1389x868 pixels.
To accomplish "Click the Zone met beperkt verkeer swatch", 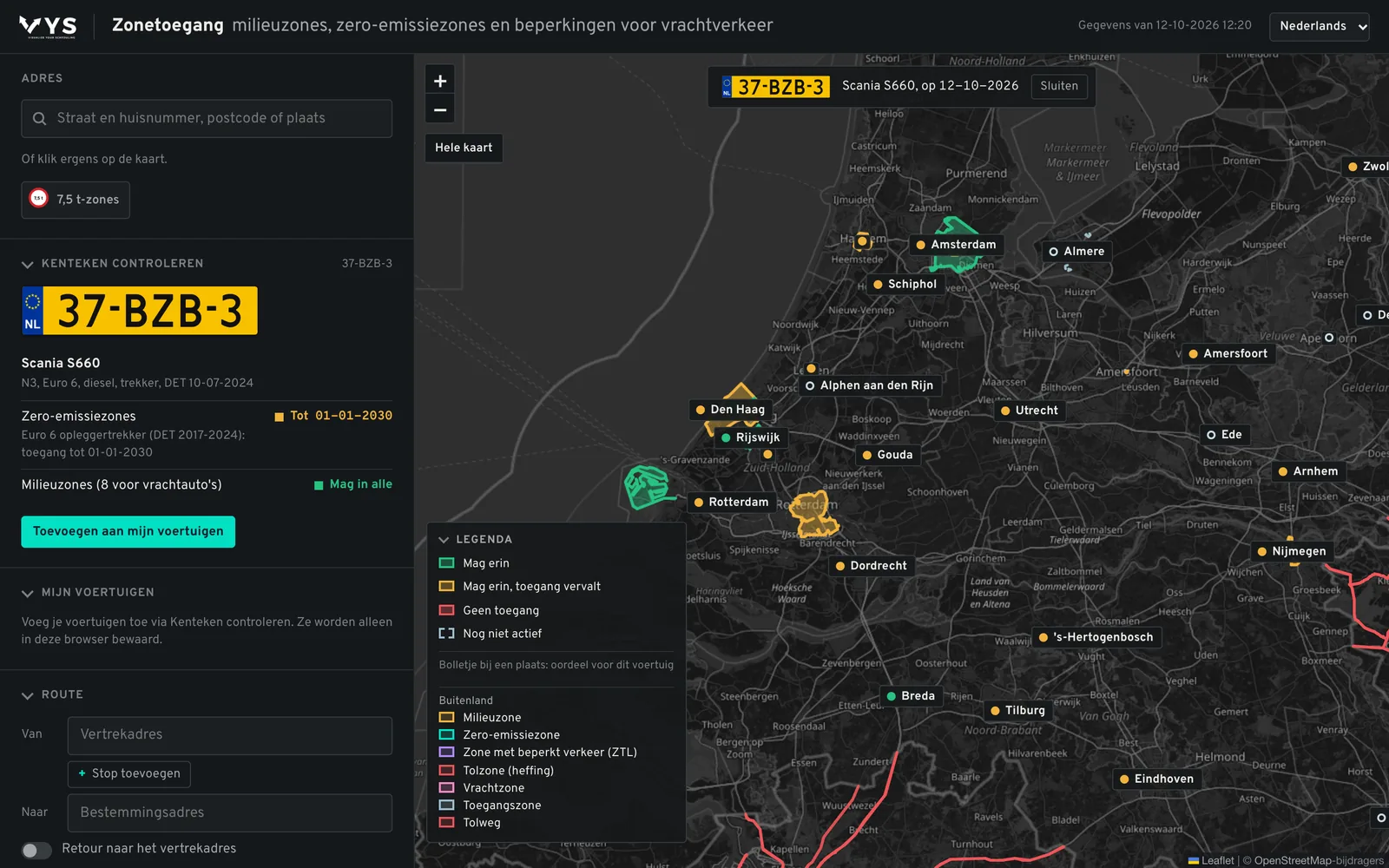I will pyautogui.click(x=447, y=753).
